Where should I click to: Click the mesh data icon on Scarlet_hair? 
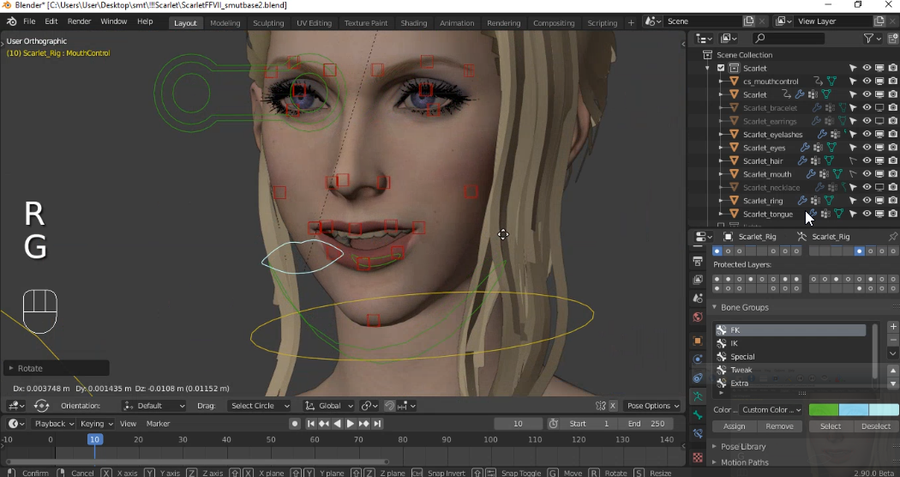click(x=829, y=161)
